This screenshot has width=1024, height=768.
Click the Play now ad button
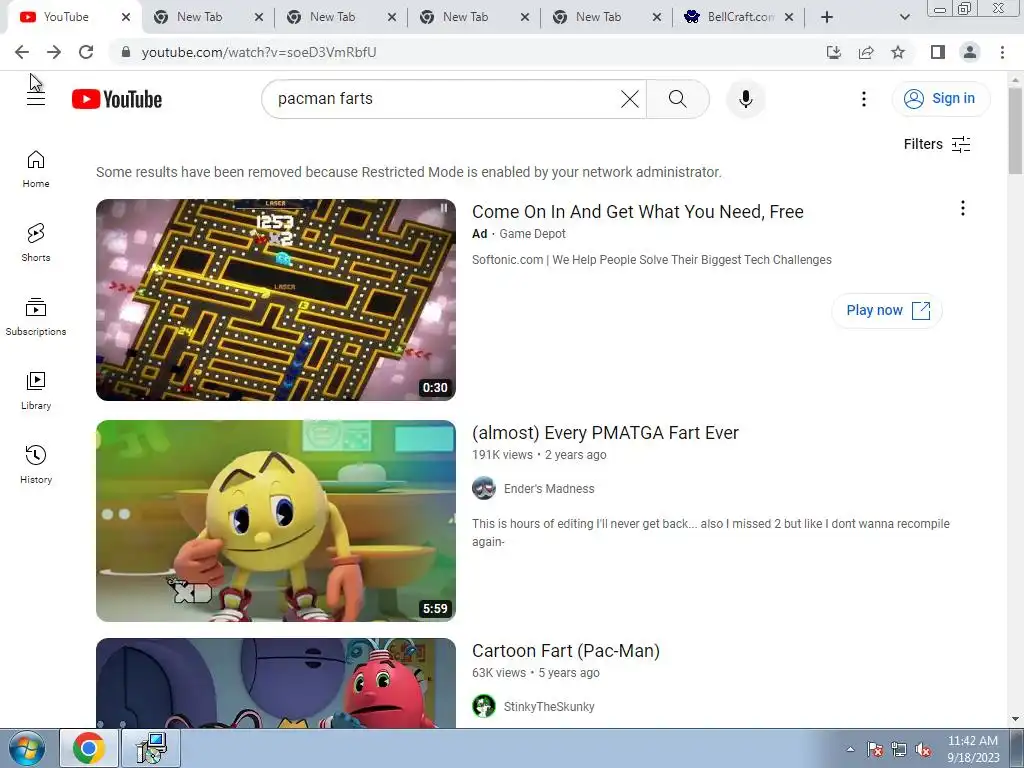pos(887,310)
